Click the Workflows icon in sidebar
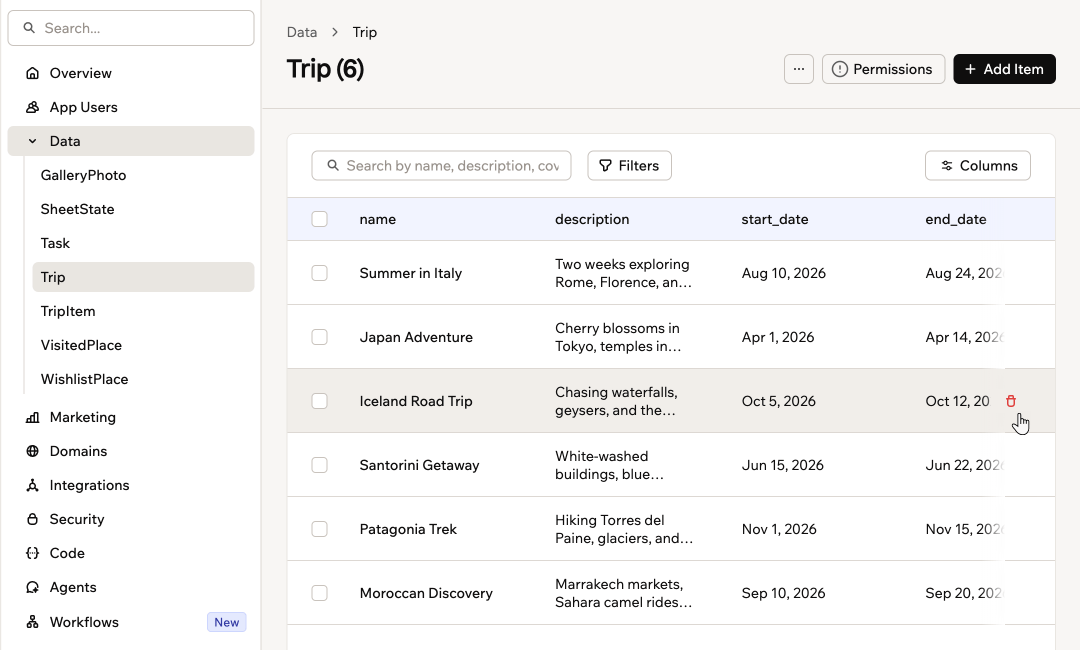The width and height of the screenshot is (1080, 650). pyautogui.click(x=32, y=622)
